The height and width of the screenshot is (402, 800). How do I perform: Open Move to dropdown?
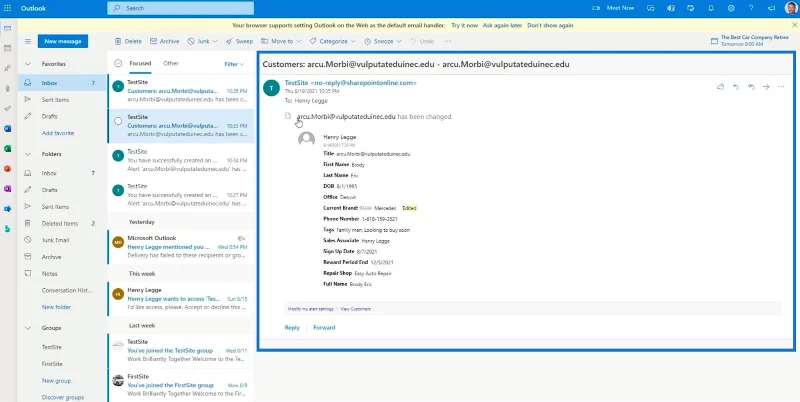pyautogui.click(x=281, y=41)
